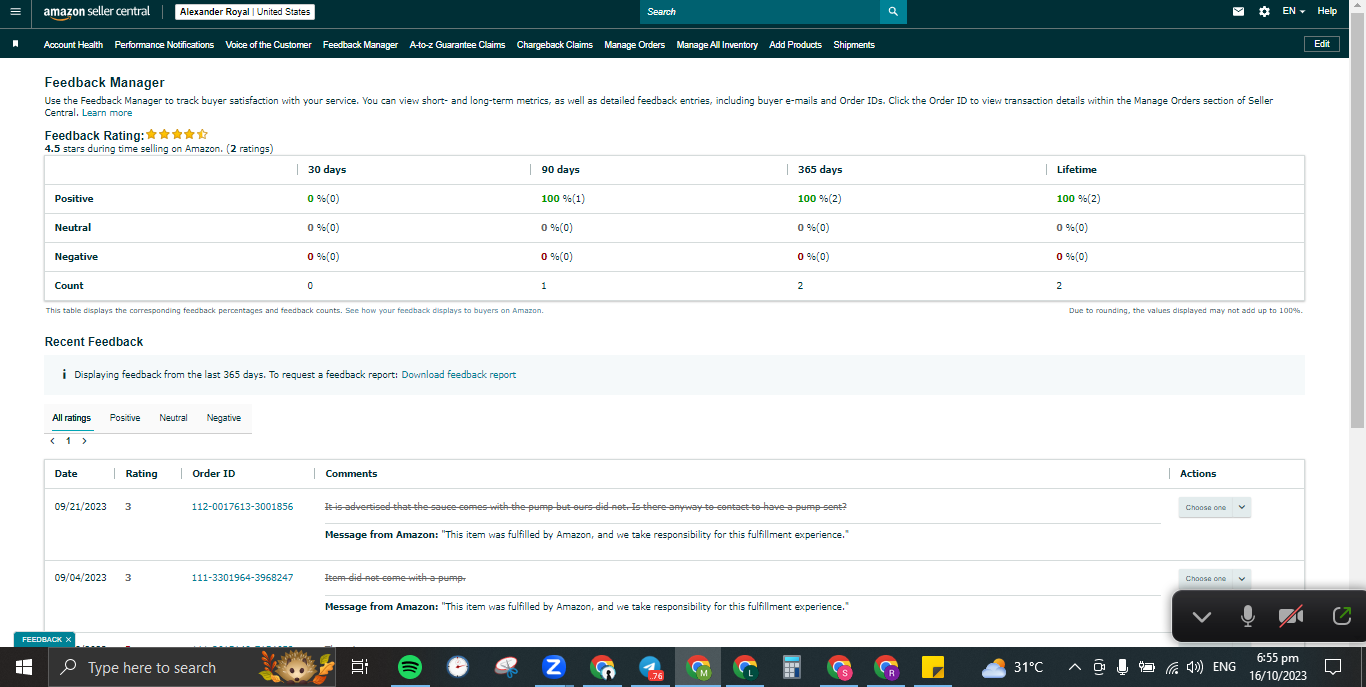This screenshot has width=1366, height=687.
Task: Open the messages envelope icon
Action: (1238, 11)
